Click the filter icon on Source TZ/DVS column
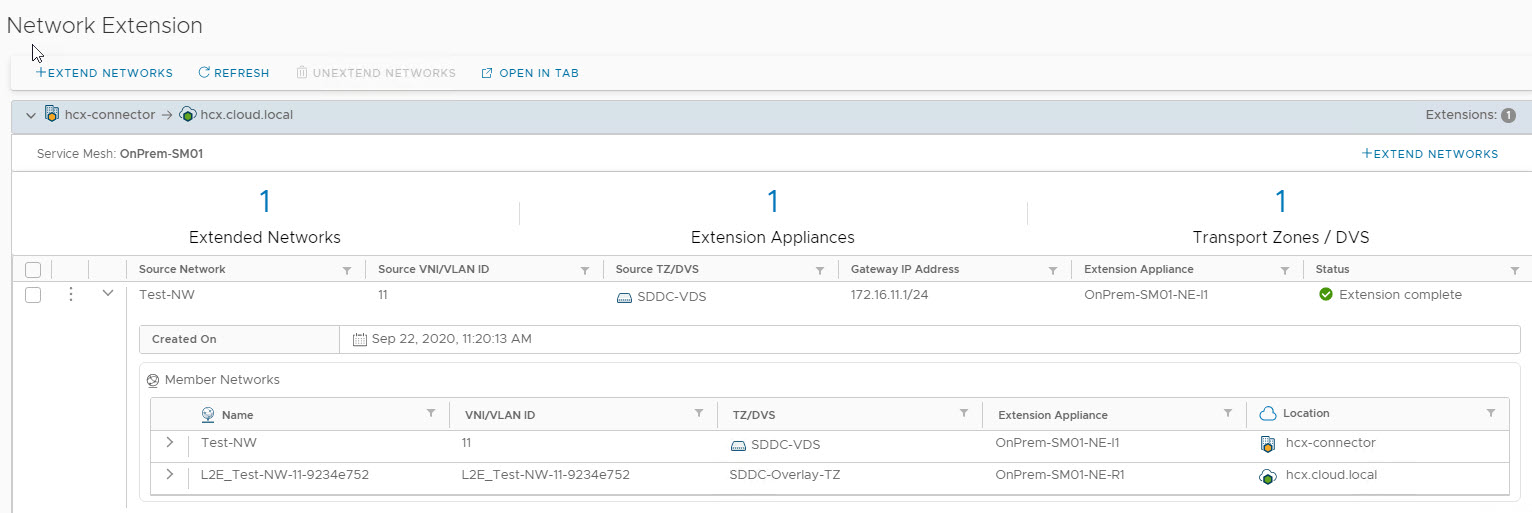The image size is (1532, 513). (819, 270)
